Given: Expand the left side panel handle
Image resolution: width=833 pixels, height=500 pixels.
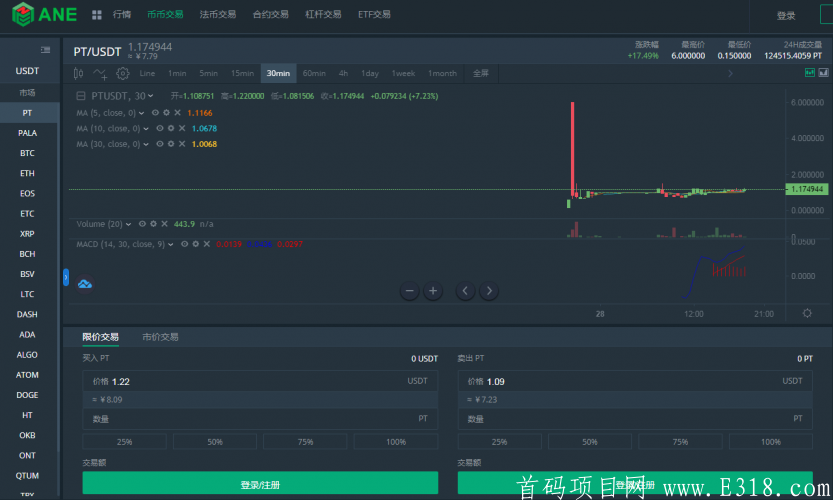Looking at the screenshot, I should (x=66, y=276).
